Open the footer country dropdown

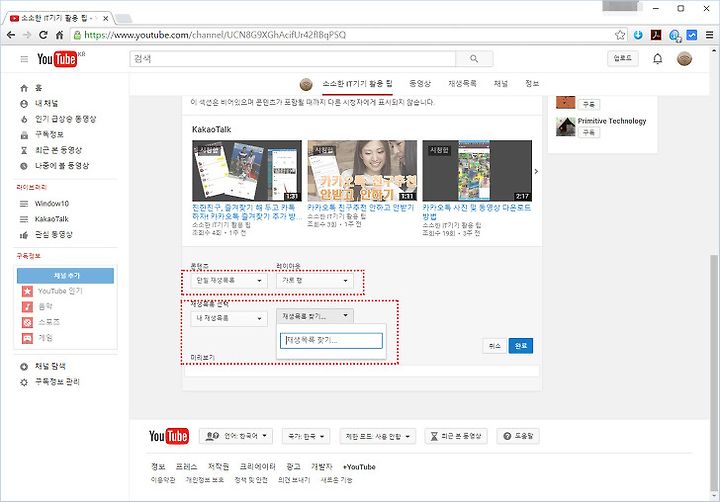(x=306, y=436)
